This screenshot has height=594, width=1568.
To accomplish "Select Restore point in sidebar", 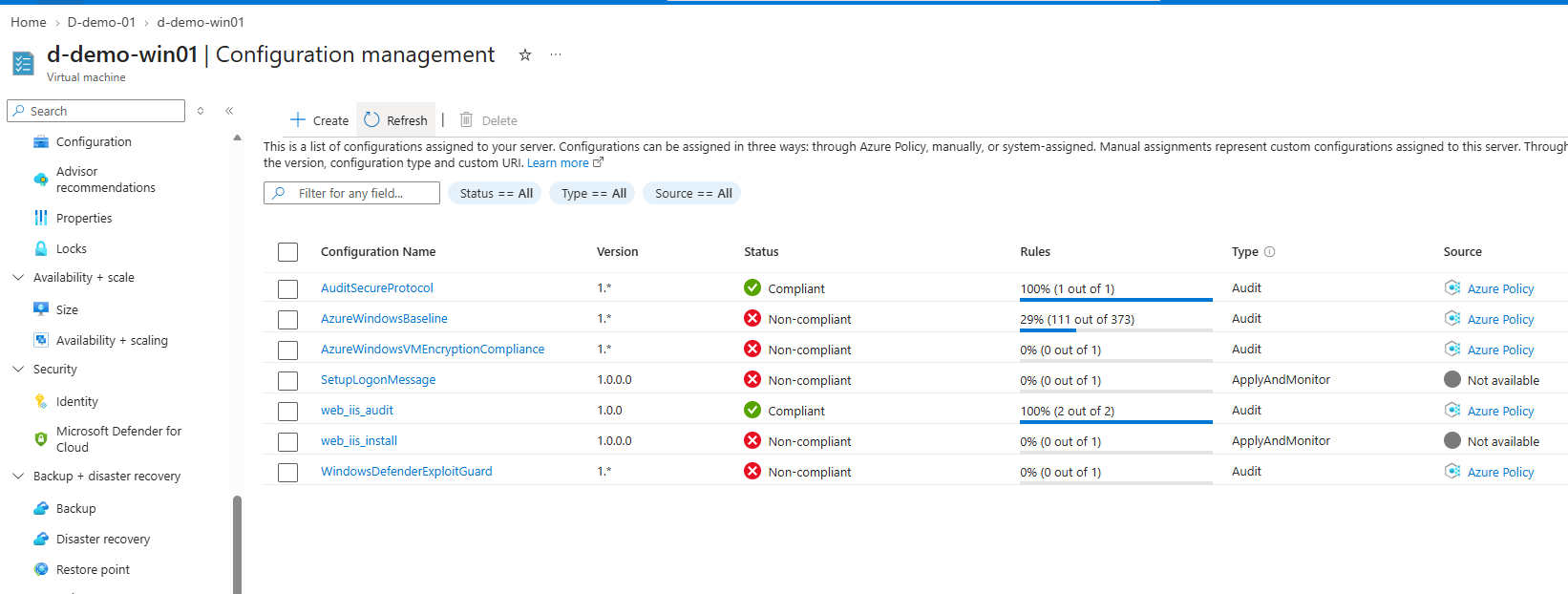I will tap(93, 569).
